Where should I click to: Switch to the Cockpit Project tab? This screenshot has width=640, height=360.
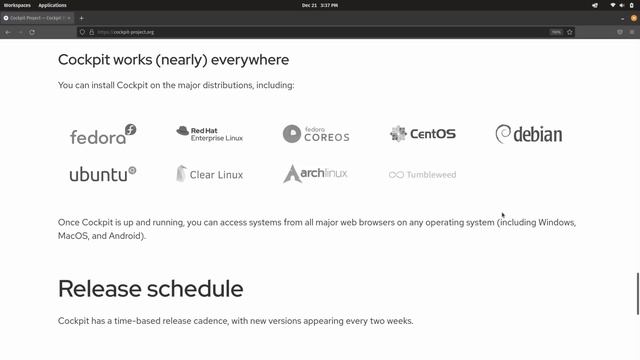pos(37,18)
